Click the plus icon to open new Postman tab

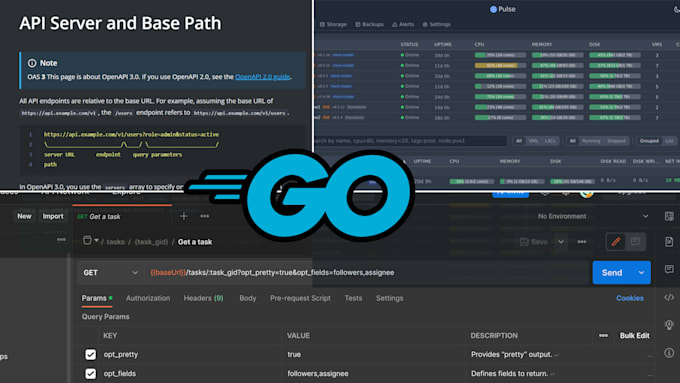pos(184,216)
